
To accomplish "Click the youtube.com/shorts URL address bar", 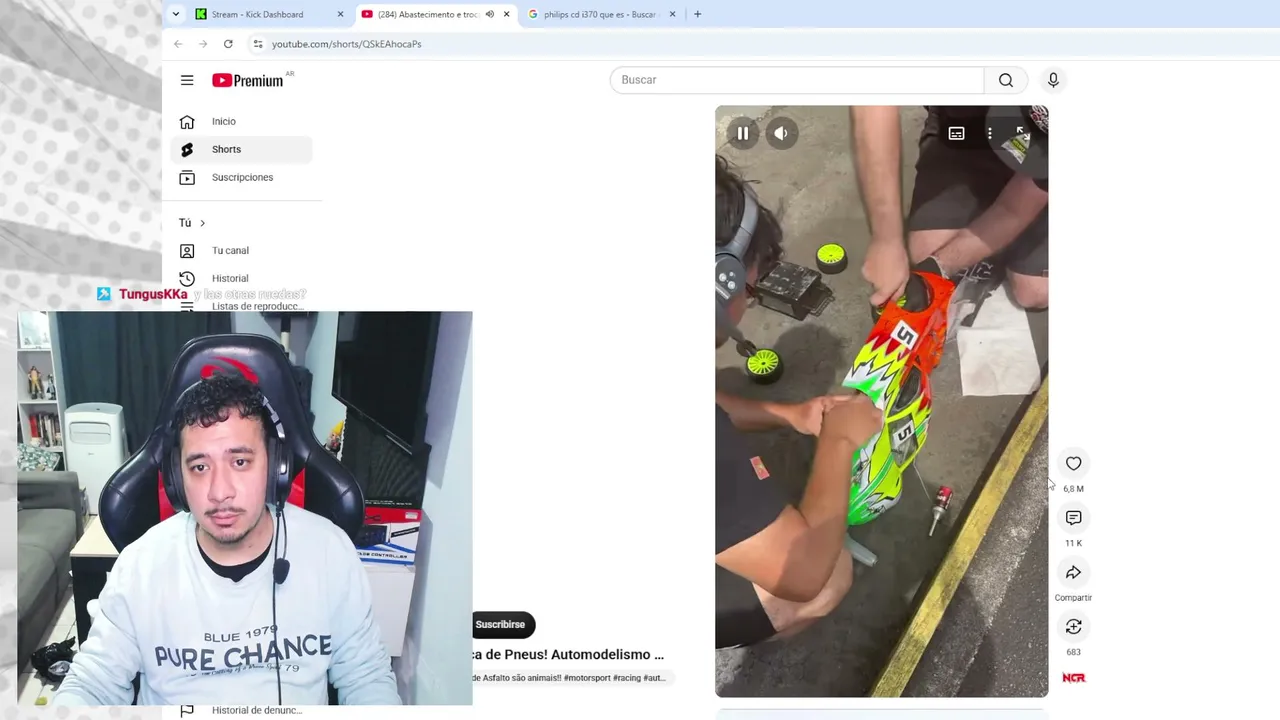I will (347, 44).
